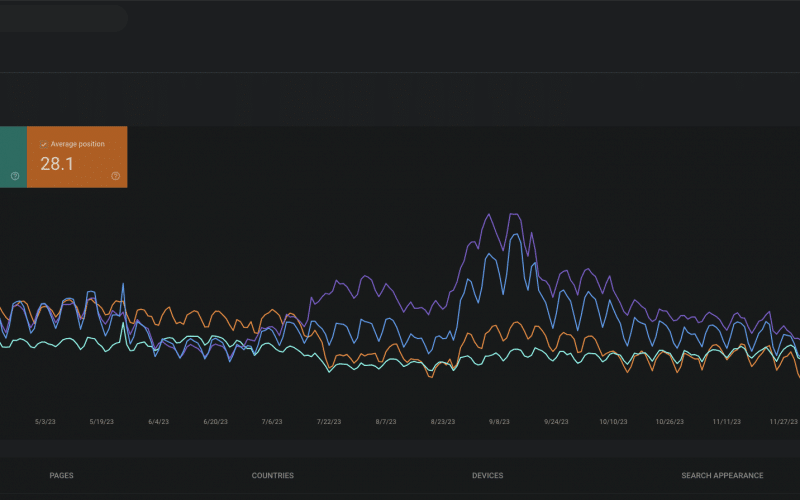Open the COUNTRIES tab
This screenshot has width=800, height=500.
point(272,476)
